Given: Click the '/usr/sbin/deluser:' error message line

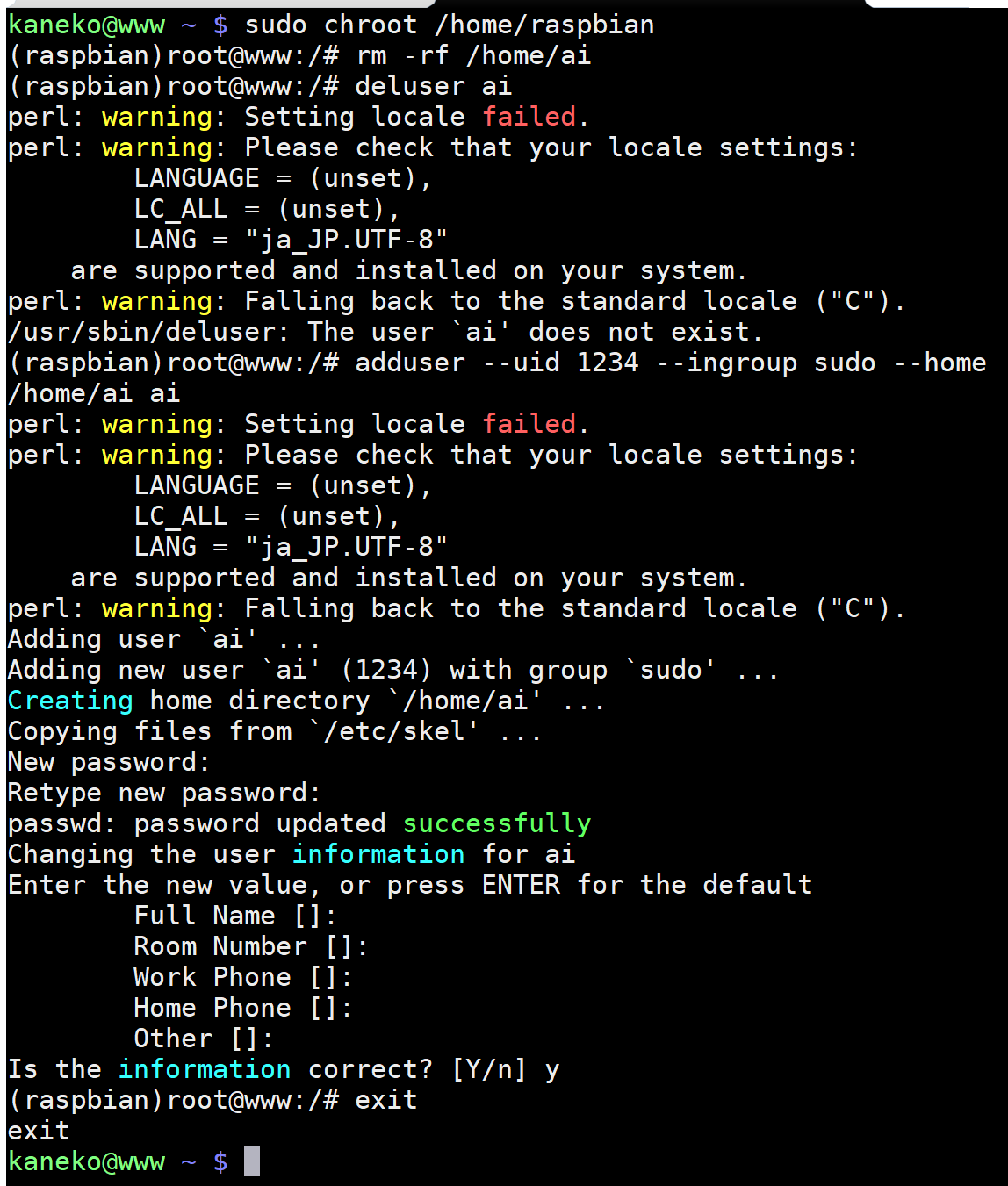Looking at the screenshot, I should 385,332.
